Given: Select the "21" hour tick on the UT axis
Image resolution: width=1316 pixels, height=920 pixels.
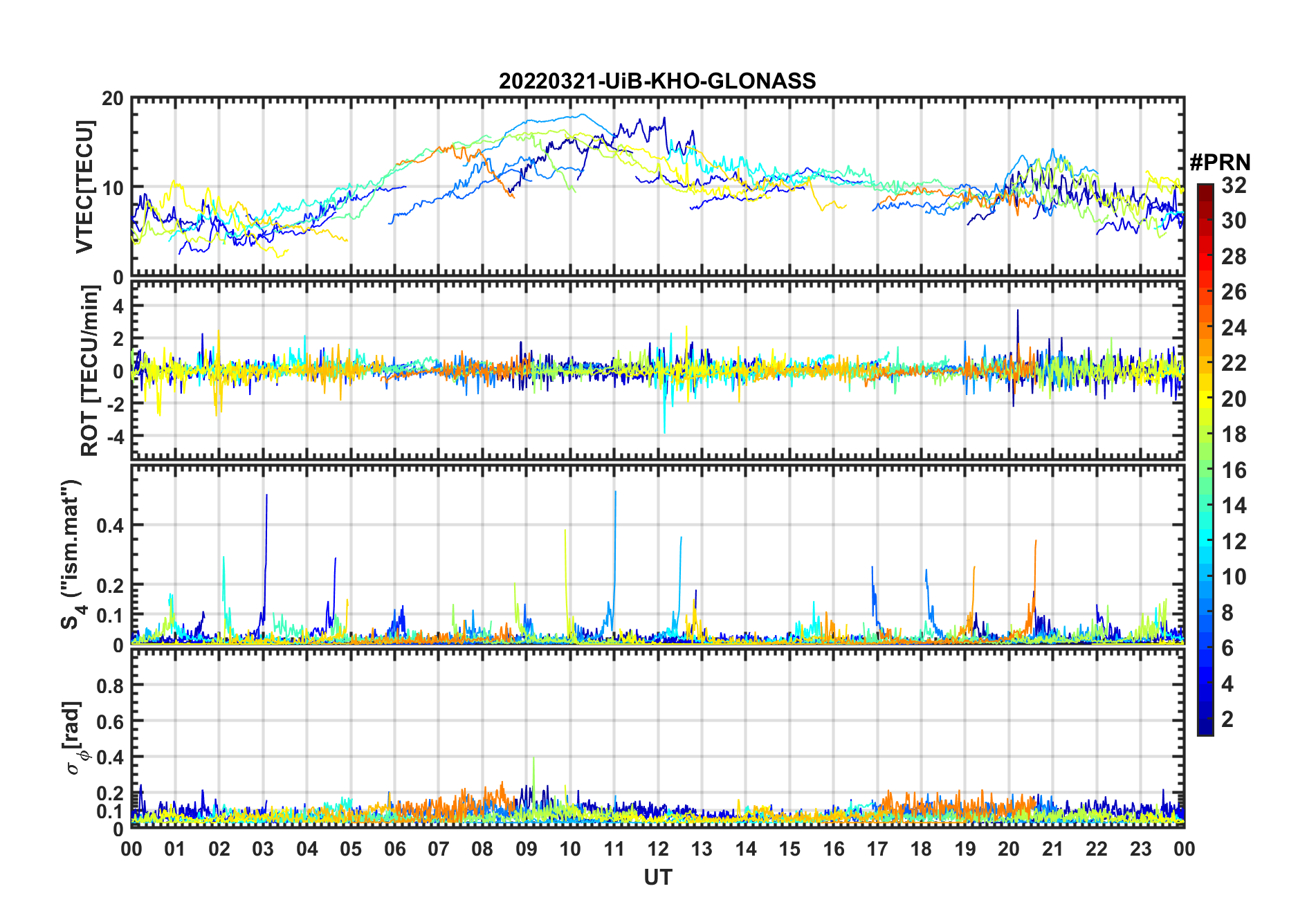Looking at the screenshot, I should pos(1053,849).
